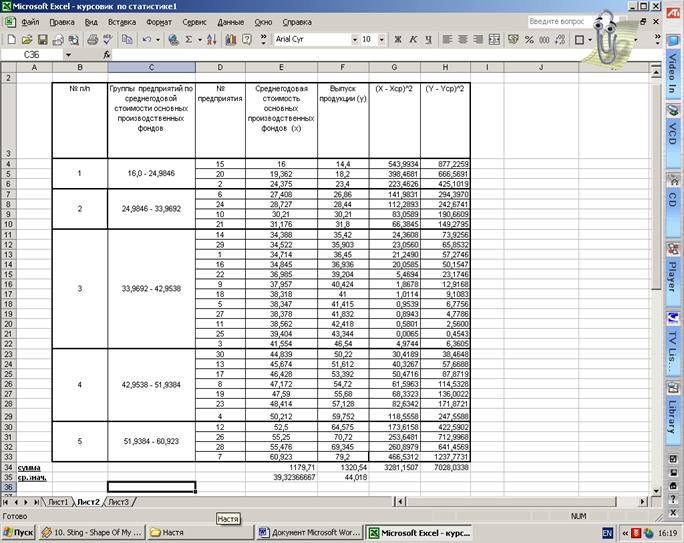Expand the Name Box dropdown showing C36
Screen dimensions: 684x543
coord(68,55)
